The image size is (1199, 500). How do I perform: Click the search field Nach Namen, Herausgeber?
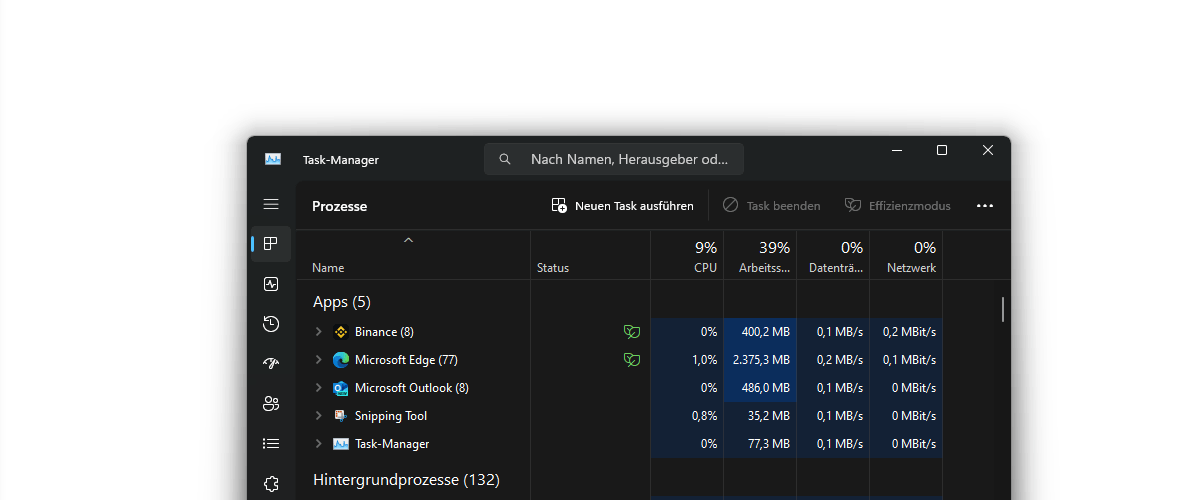tap(613, 159)
